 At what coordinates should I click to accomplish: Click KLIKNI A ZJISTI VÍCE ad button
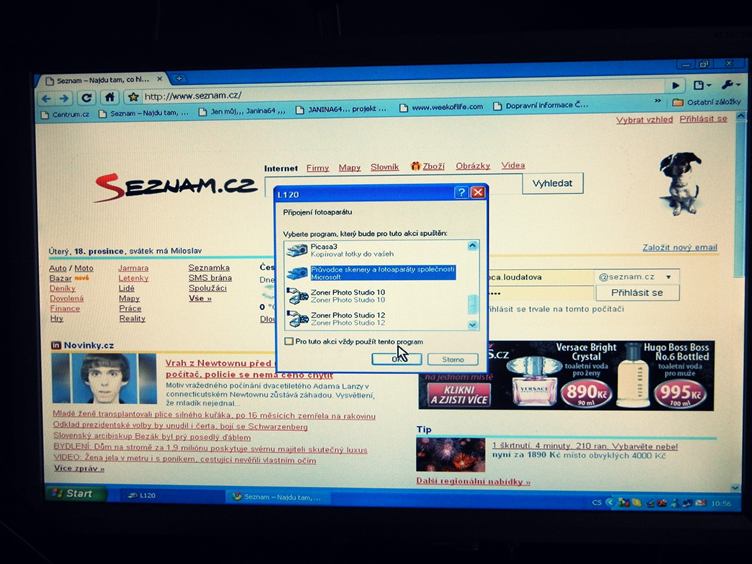(459, 395)
